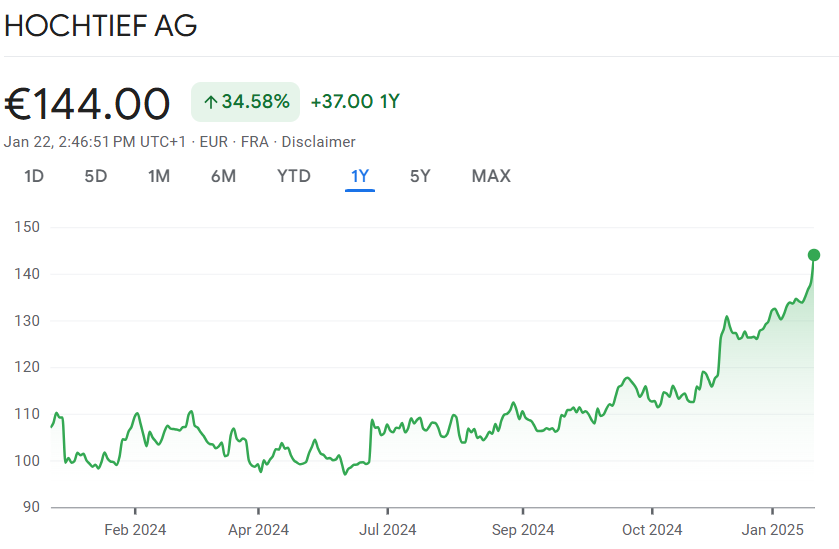The width and height of the screenshot is (839, 549).
Task: Click the green current-price dot on chart
Action: pyautogui.click(x=814, y=255)
